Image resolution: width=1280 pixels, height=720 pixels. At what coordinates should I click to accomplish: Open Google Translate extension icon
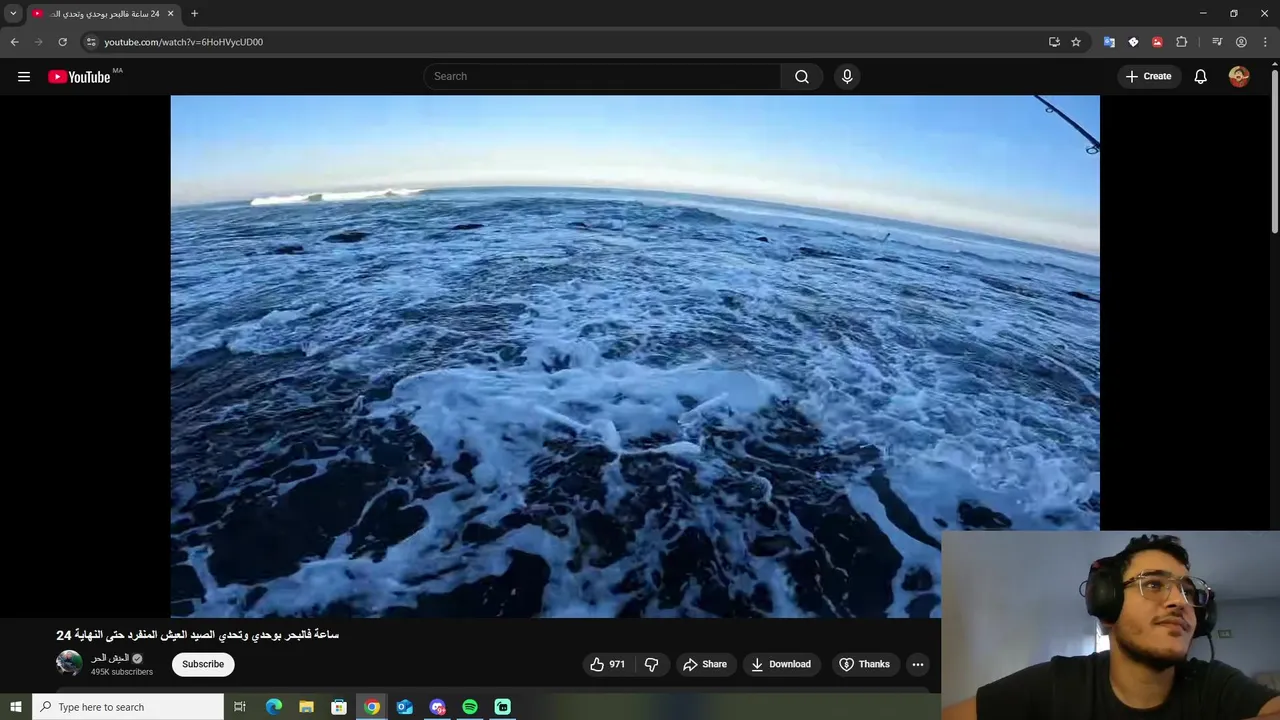pos(1109,42)
